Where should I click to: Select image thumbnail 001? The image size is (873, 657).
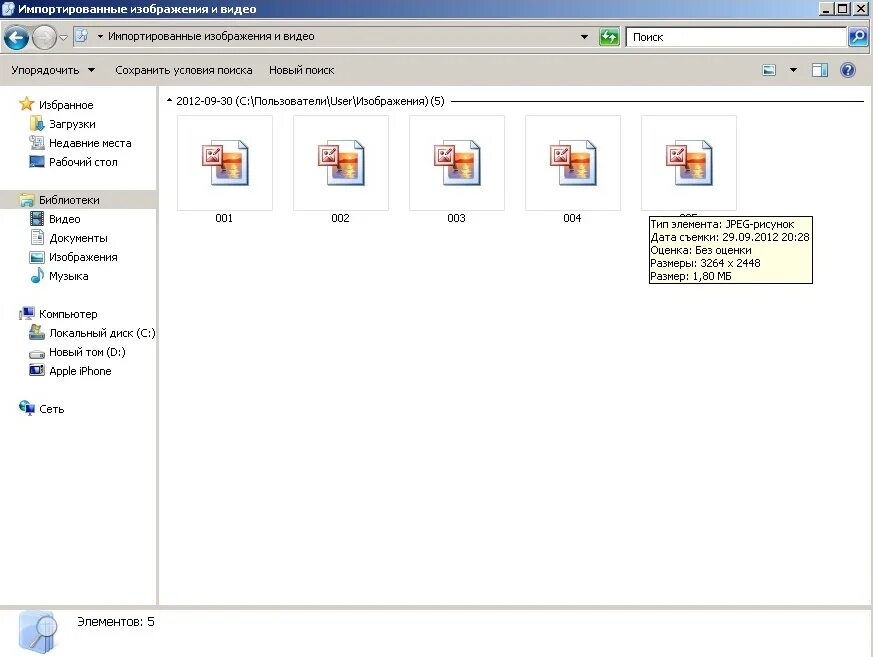pyautogui.click(x=225, y=163)
